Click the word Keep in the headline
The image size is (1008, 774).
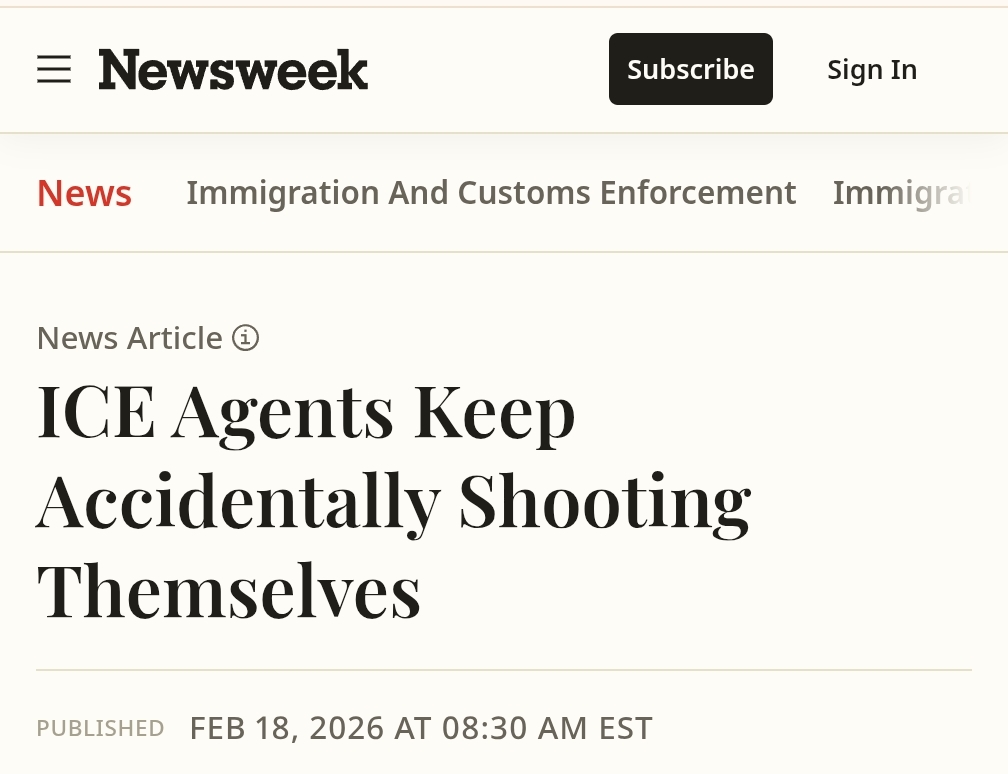coord(494,412)
